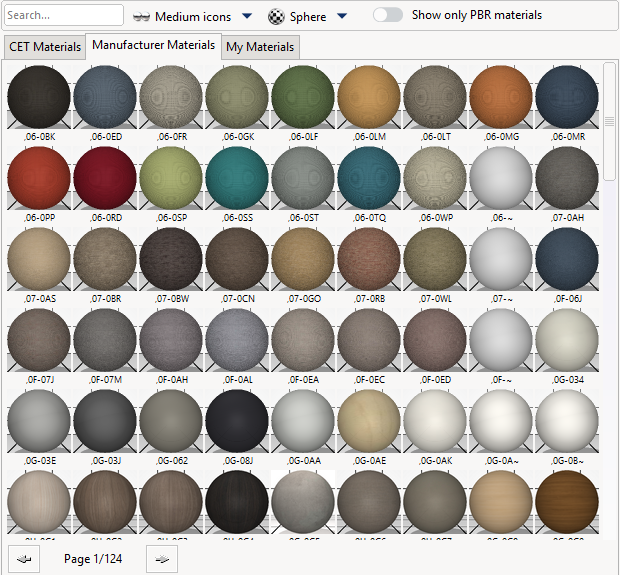Screen dimensions: 620x575
Task: Pick the dark red ,06-0RD material
Action: point(105,178)
